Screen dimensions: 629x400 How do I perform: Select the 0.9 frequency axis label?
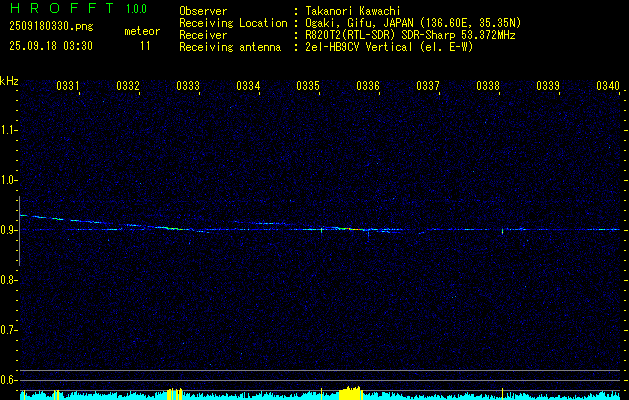[9, 230]
